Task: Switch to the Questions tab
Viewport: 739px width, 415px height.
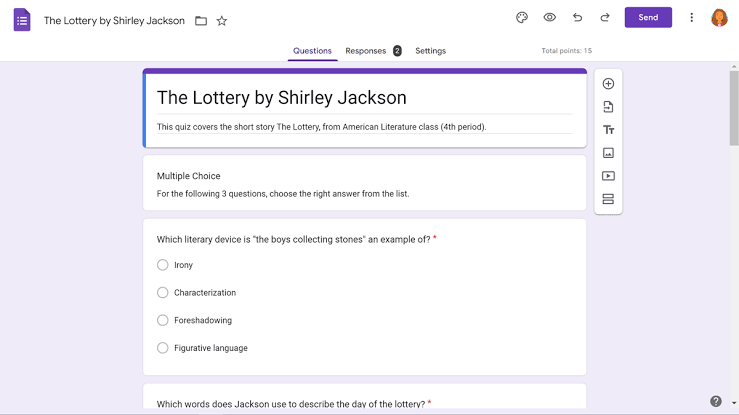Action: click(312, 51)
